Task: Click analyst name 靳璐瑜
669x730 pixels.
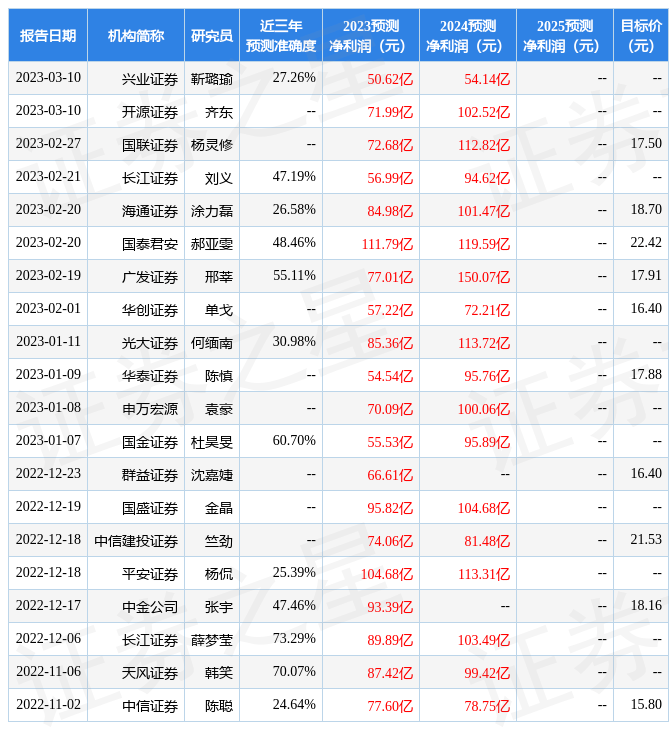Action: [212, 79]
